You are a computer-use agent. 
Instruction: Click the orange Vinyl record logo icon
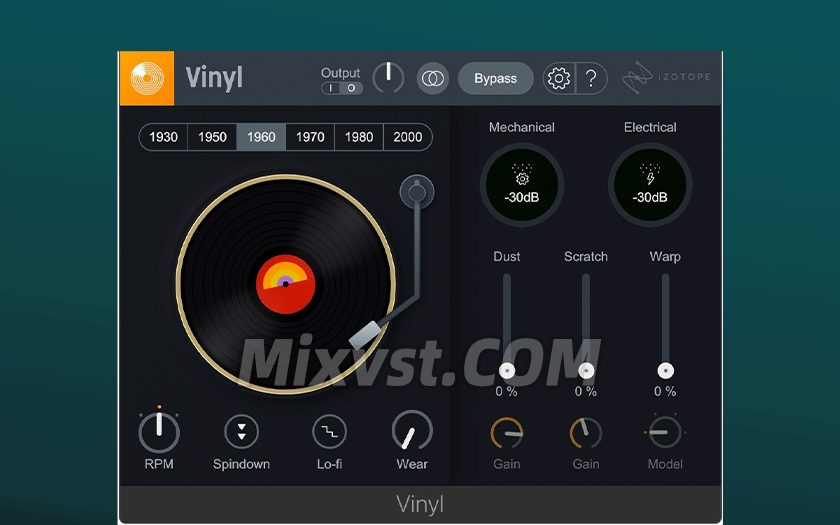[x=146, y=78]
